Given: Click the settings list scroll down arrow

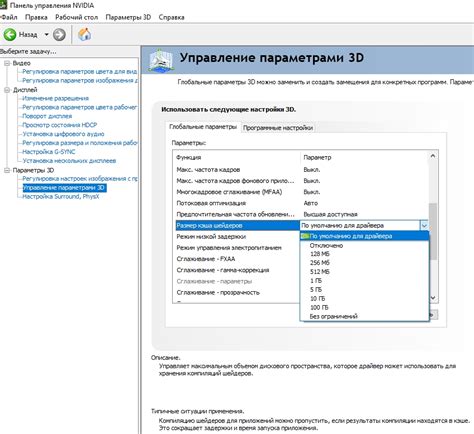Looking at the screenshot, I should pos(433,298).
